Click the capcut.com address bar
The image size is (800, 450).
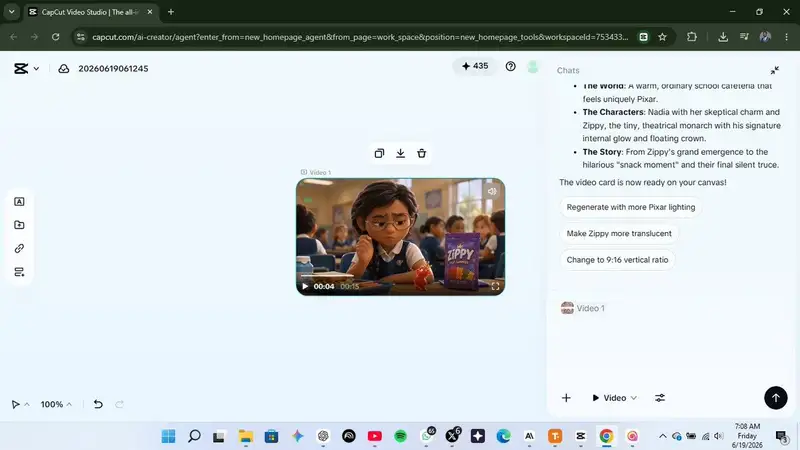[x=360, y=37]
